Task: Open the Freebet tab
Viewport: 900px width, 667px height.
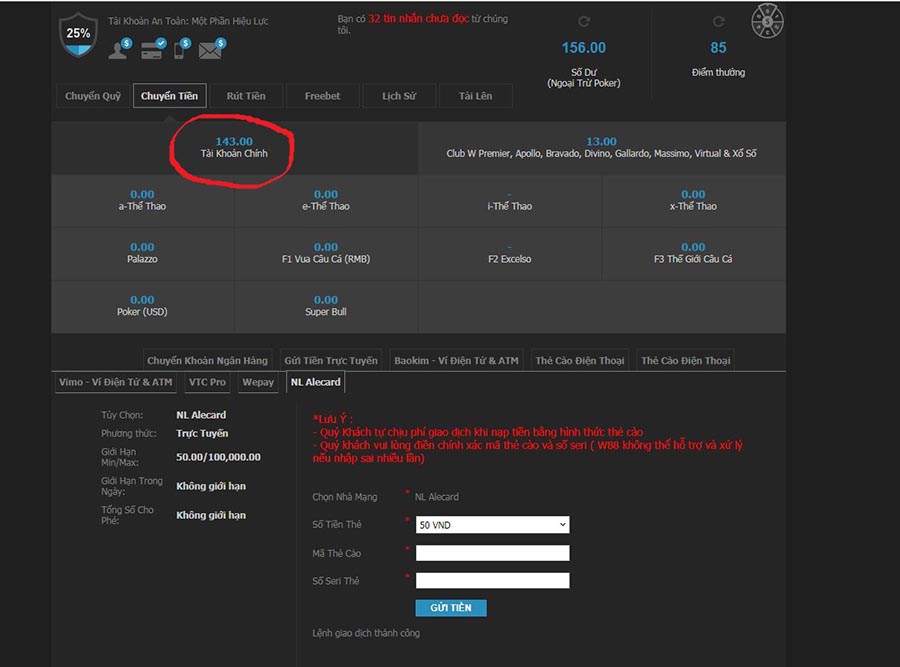Action: pos(323,96)
